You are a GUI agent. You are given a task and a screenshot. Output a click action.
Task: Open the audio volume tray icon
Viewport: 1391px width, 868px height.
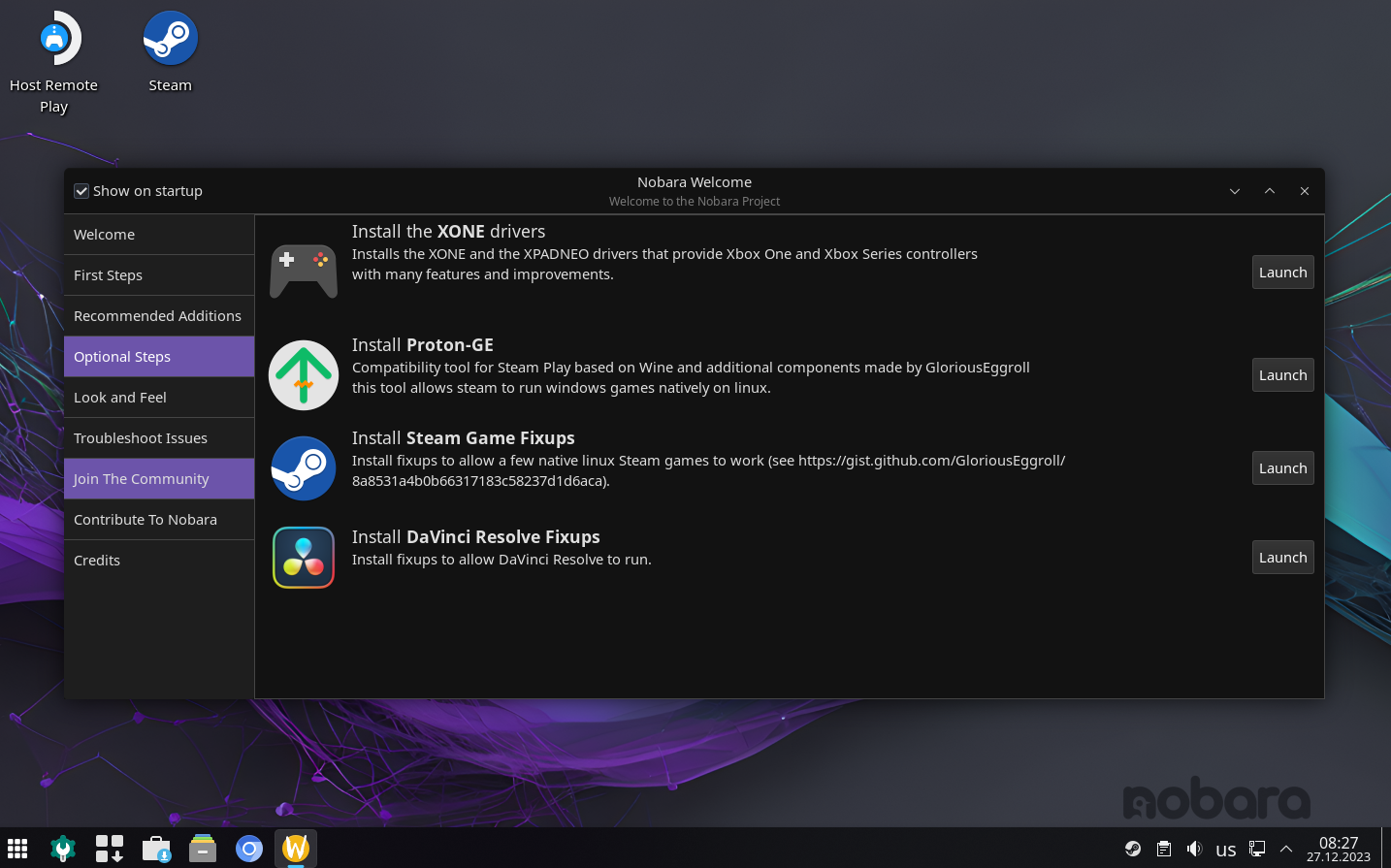pyautogui.click(x=1195, y=849)
